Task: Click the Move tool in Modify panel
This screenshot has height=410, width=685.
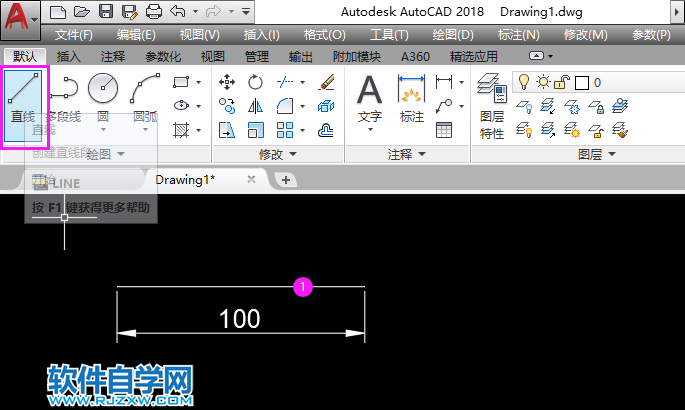Action: click(227, 82)
